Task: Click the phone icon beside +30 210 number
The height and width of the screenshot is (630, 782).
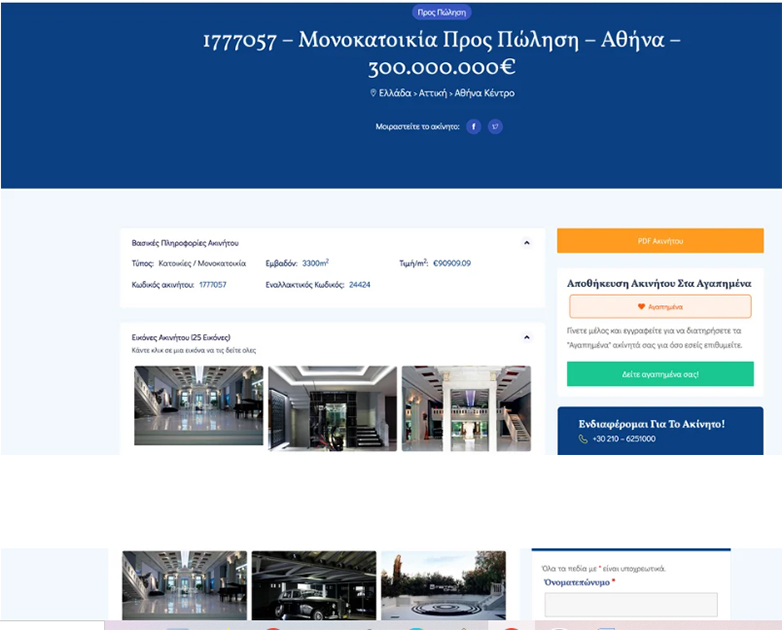Action: pyautogui.click(x=583, y=439)
